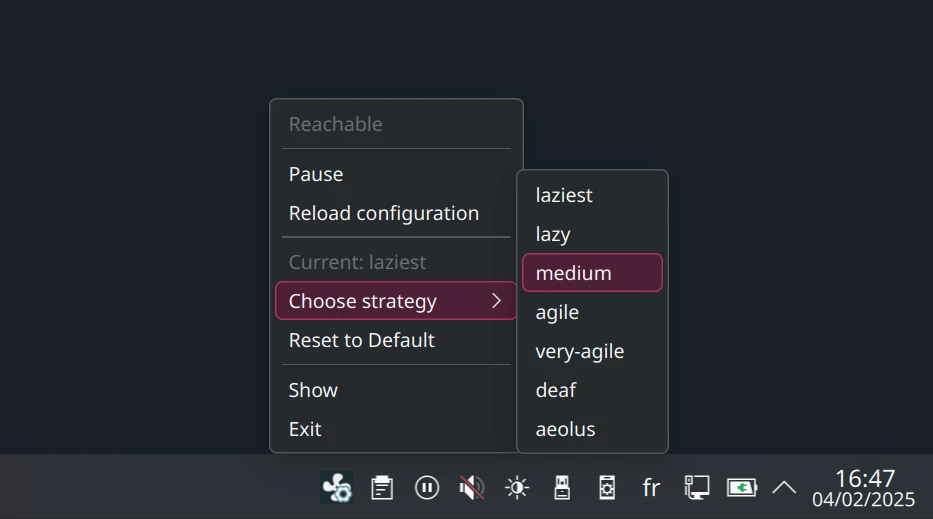Open the clock showing 16:47

864,488
